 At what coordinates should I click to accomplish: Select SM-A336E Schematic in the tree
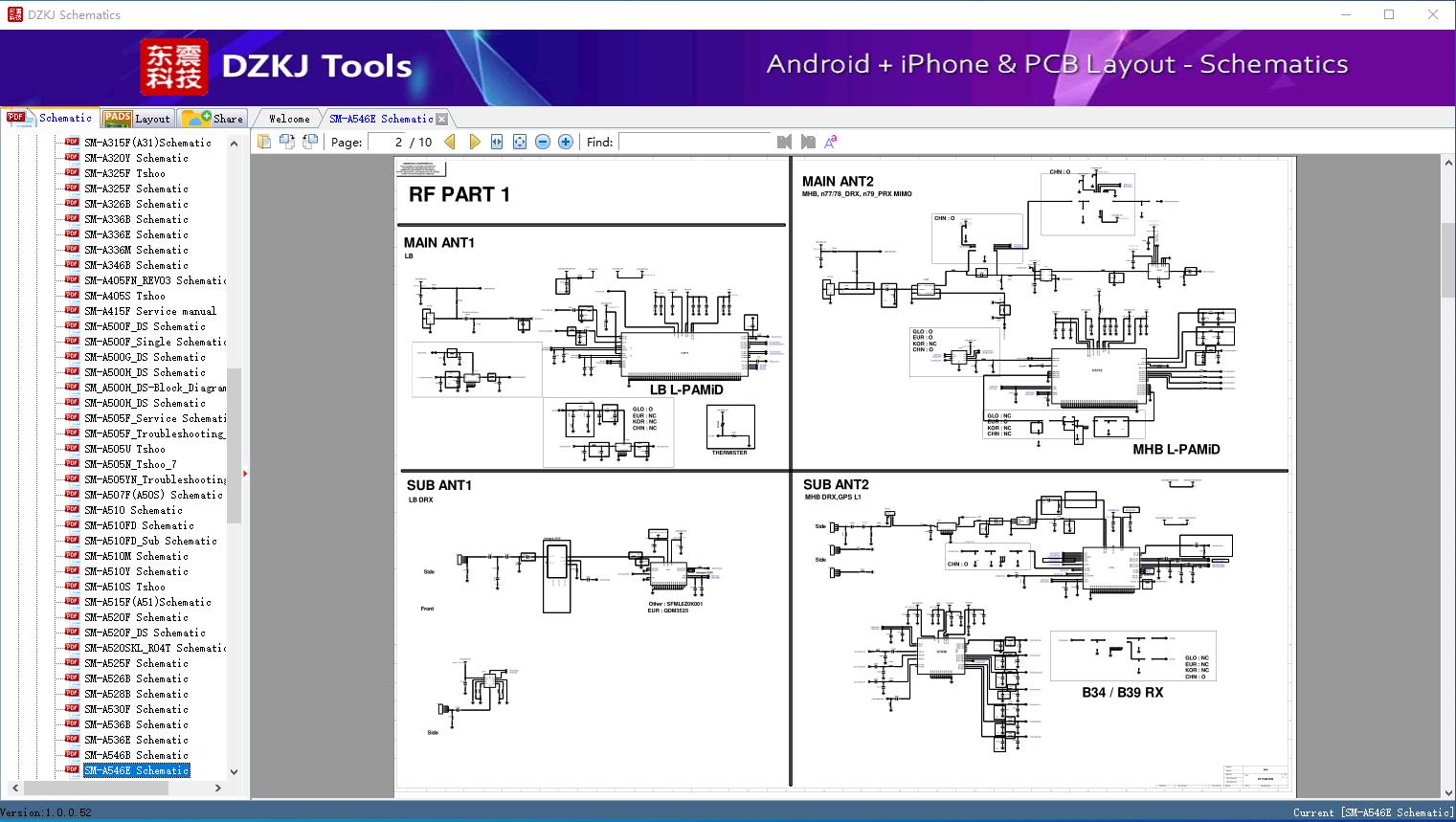point(136,234)
